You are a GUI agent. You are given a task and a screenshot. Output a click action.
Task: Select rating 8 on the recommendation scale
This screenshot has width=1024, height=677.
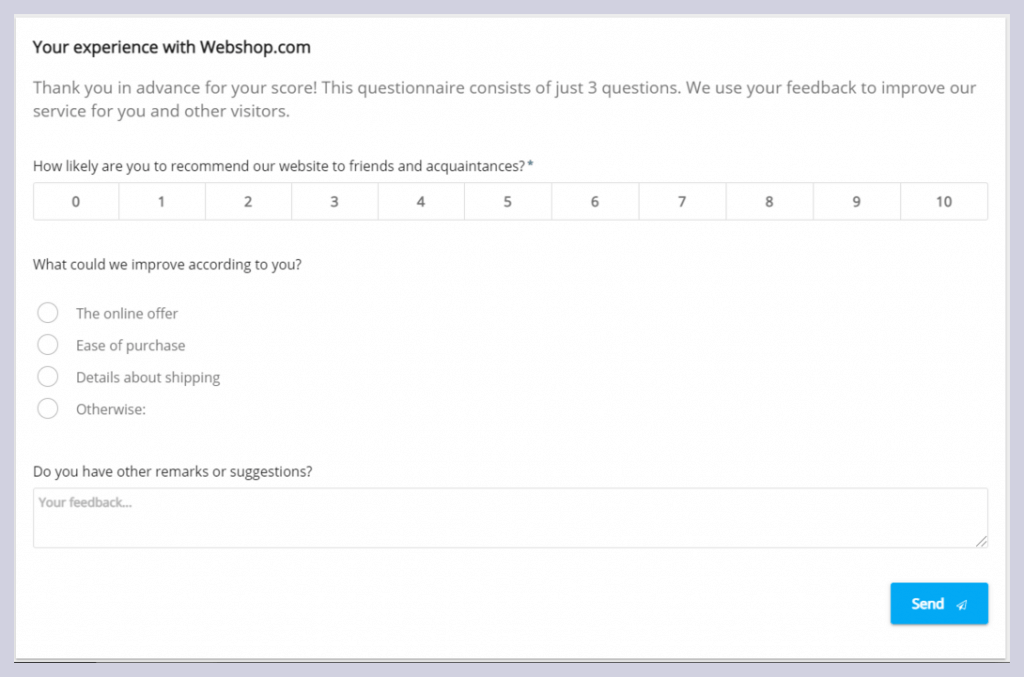768,201
